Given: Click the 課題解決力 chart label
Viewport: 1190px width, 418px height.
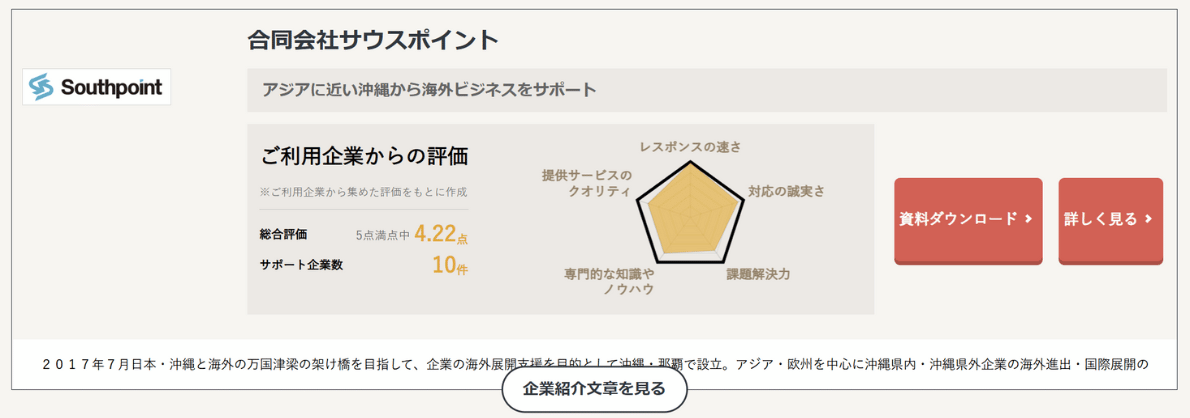Looking at the screenshot, I should point(758,274).
